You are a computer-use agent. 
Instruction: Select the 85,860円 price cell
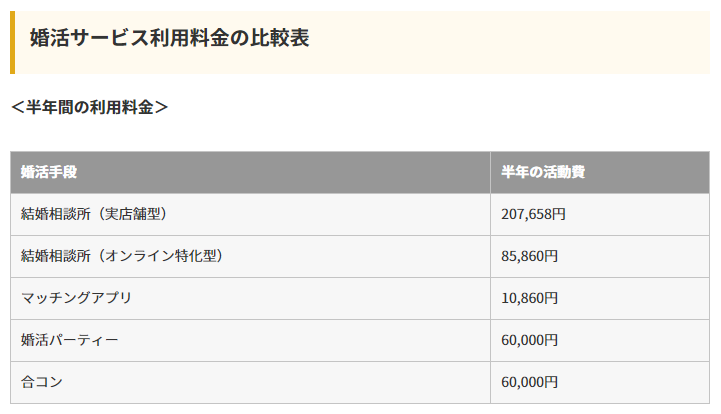530,256
